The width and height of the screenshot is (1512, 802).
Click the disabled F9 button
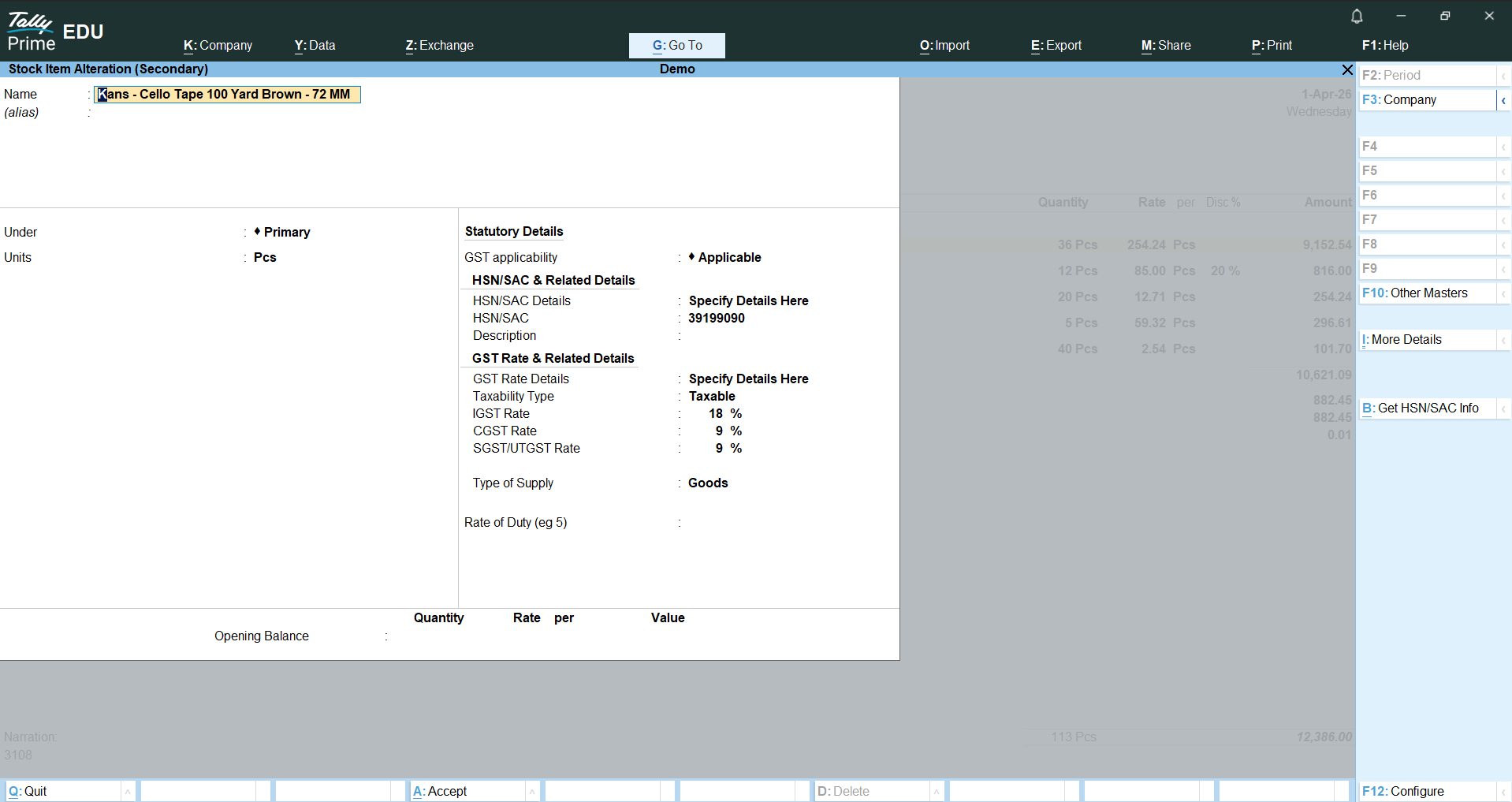[x=1428, y=268]
